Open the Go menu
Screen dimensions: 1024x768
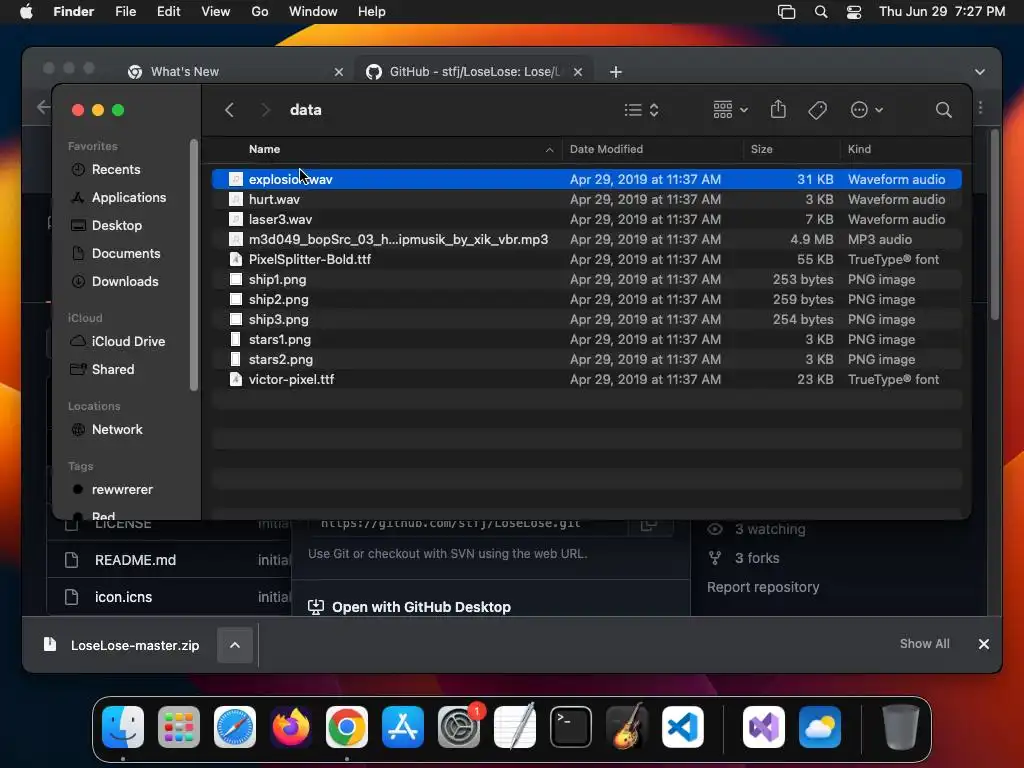260,12
